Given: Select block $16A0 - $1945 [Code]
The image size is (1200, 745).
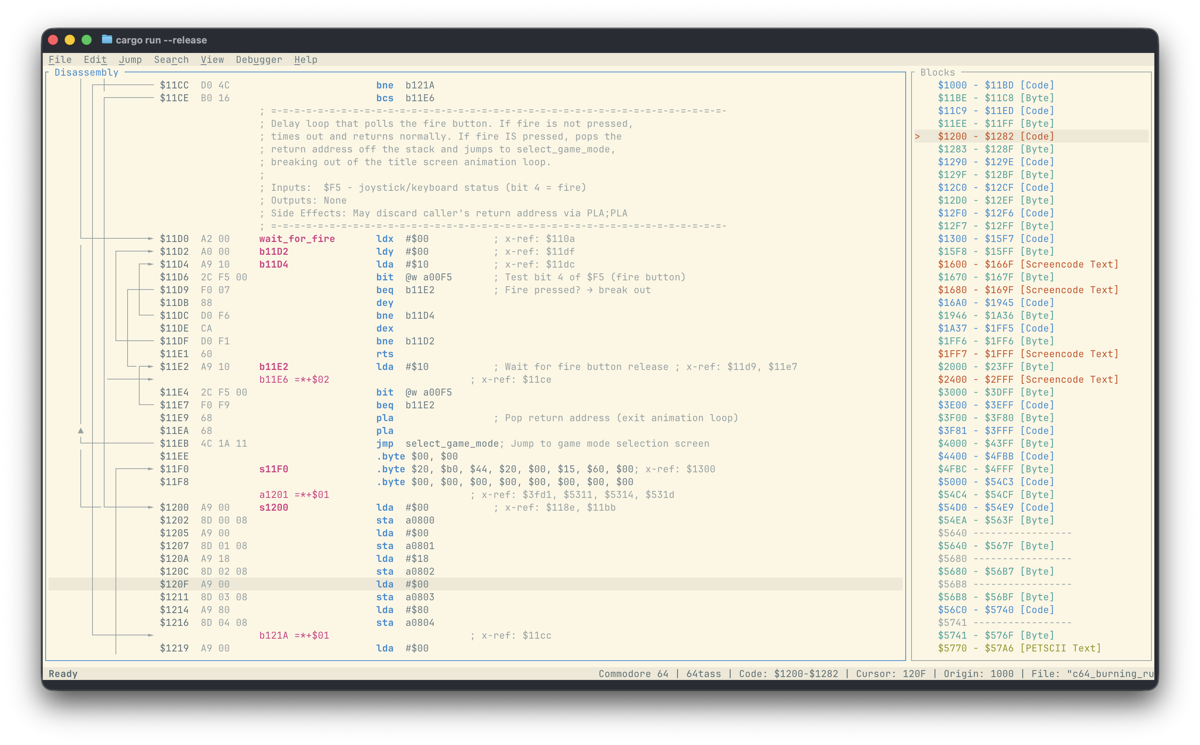Looking at the screenshot, I should click(x=995, y=302).
